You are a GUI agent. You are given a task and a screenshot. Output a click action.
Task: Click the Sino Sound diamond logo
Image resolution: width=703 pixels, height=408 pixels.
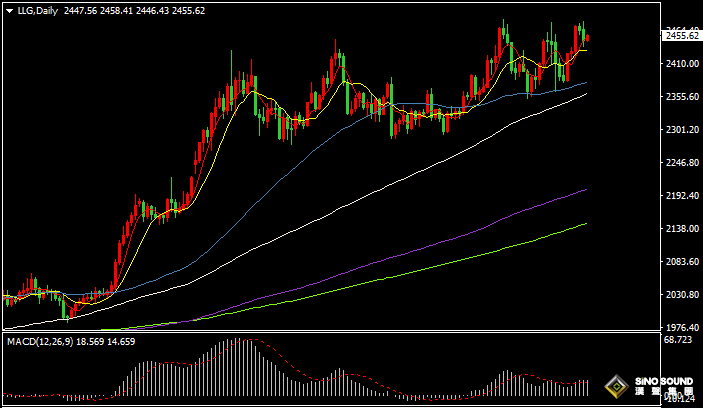617,386
